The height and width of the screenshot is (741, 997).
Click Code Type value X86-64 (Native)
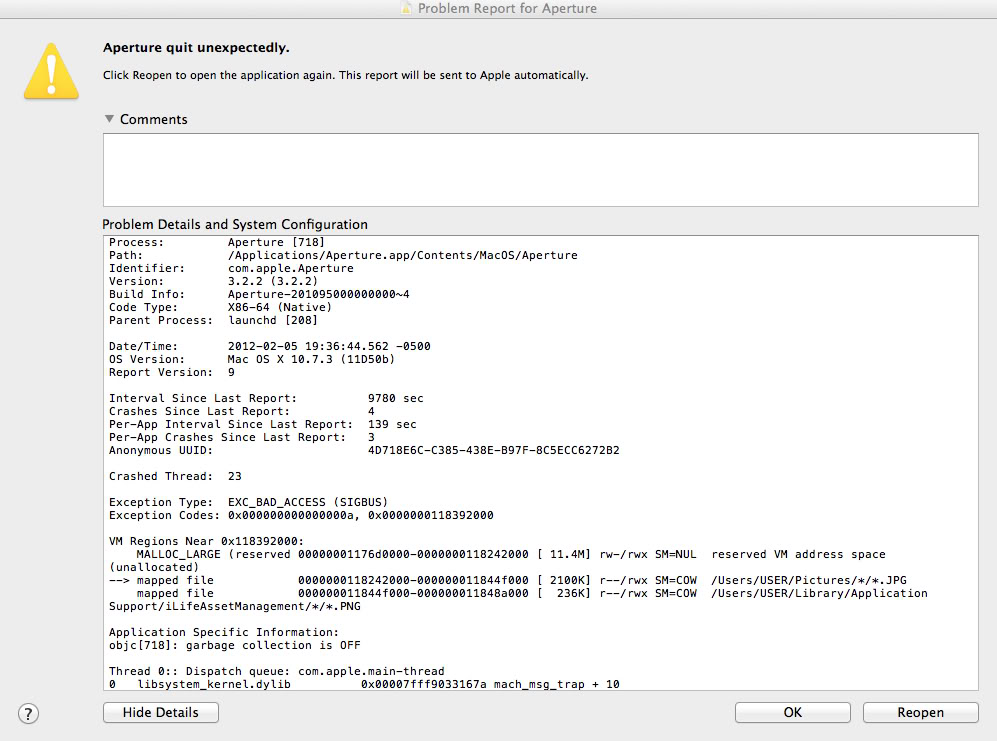coord(280,307)
